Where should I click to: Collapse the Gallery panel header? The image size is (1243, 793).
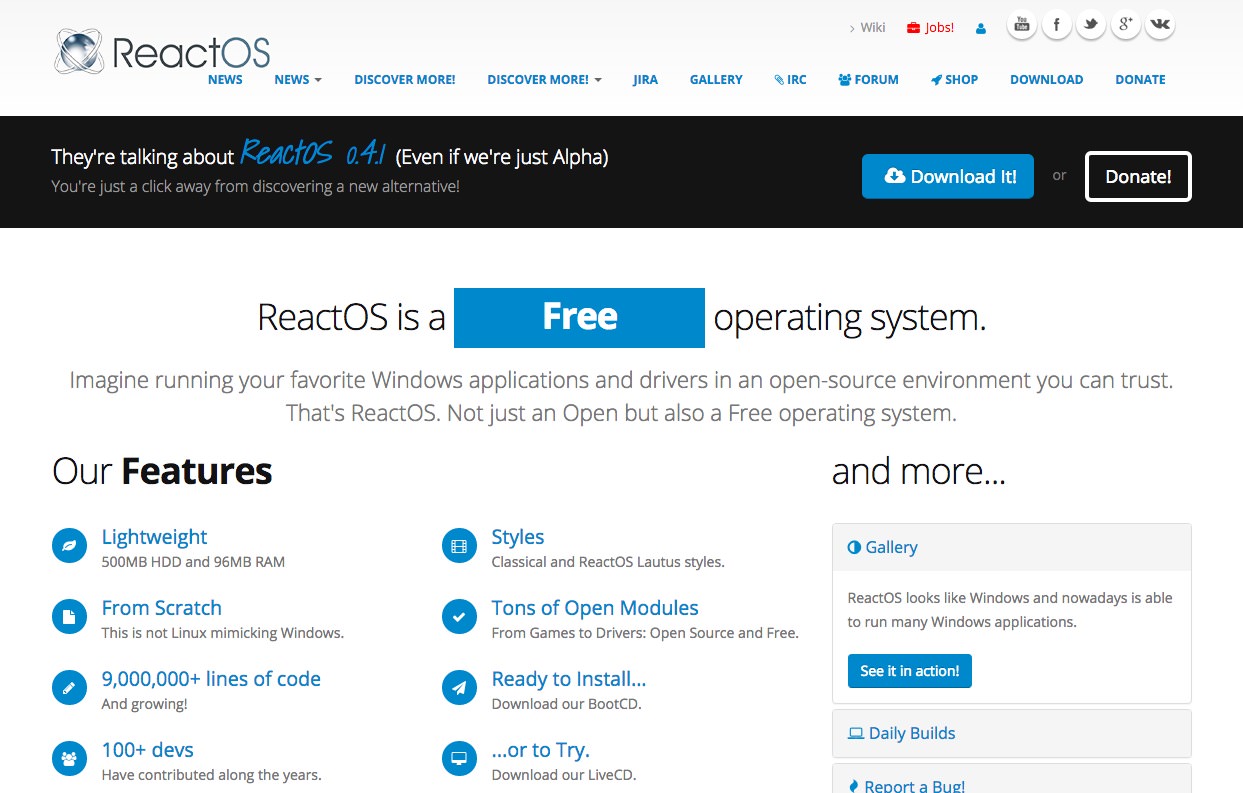tap(1012, 547)
